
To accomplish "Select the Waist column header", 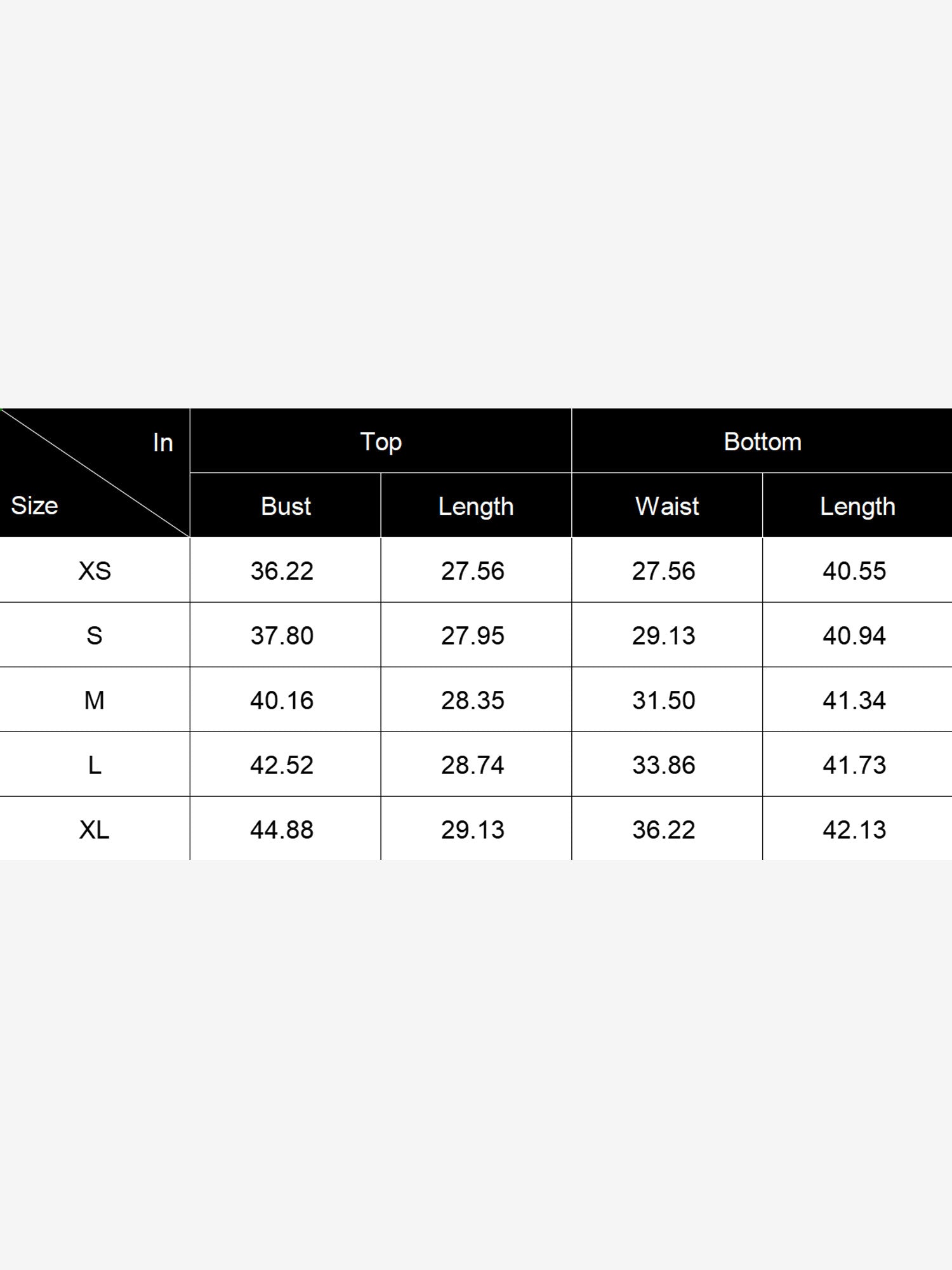I will point(667,506).
